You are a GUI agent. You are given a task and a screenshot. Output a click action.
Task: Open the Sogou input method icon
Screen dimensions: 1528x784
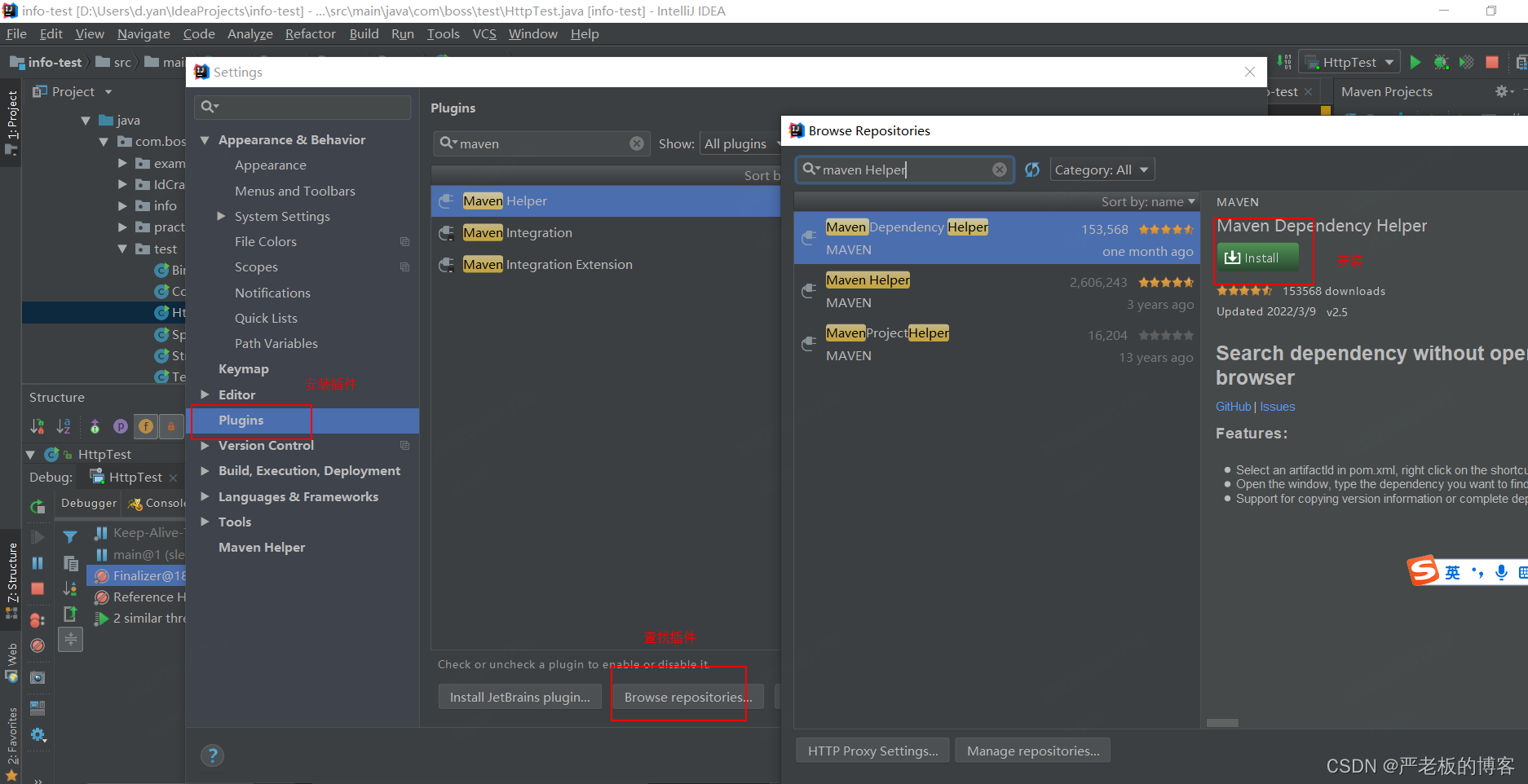(x=1424, y=570)
